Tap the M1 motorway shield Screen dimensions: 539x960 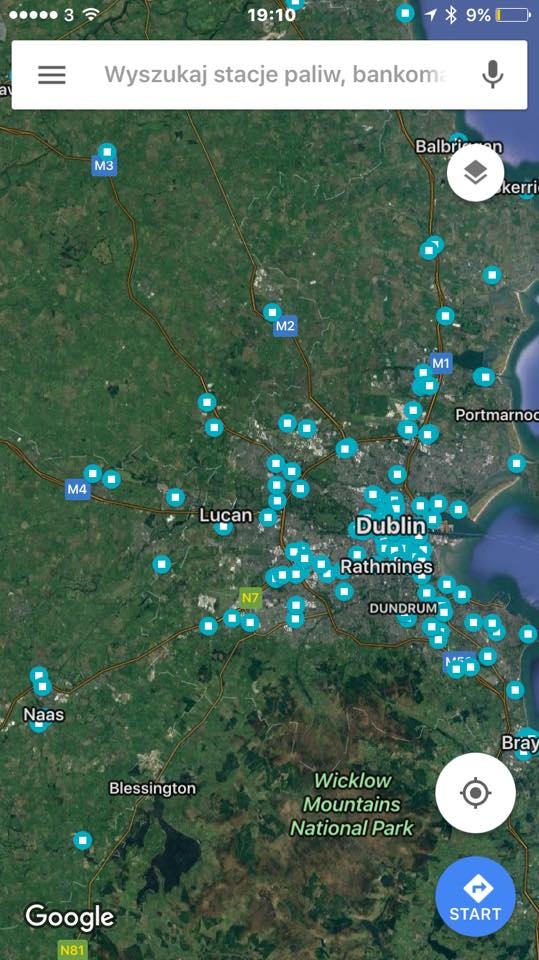pos(441,363)
